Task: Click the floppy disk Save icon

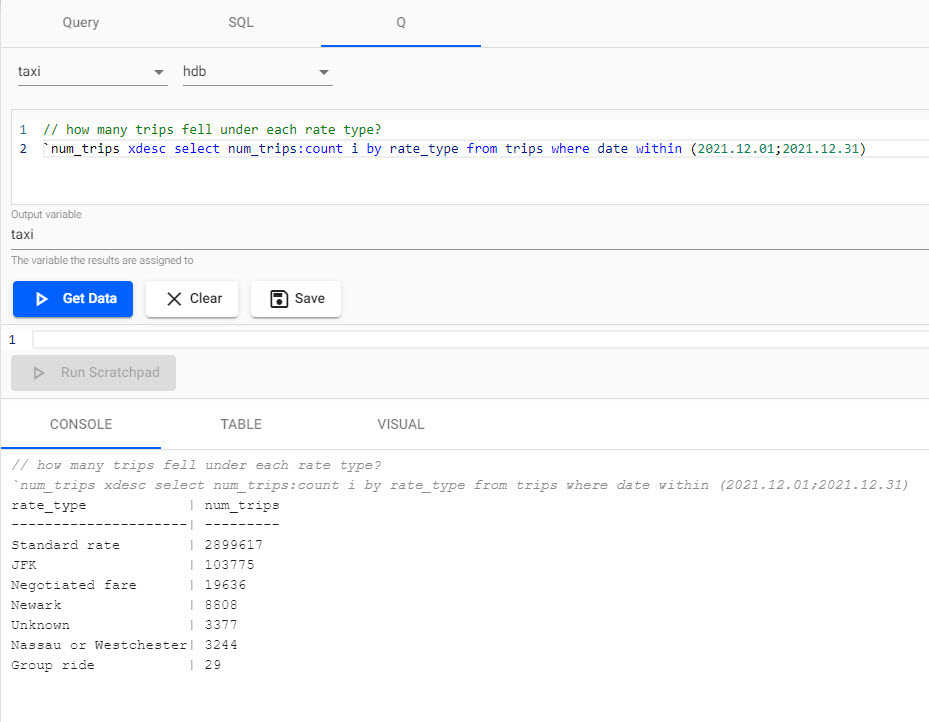Action: pos(280,299)
